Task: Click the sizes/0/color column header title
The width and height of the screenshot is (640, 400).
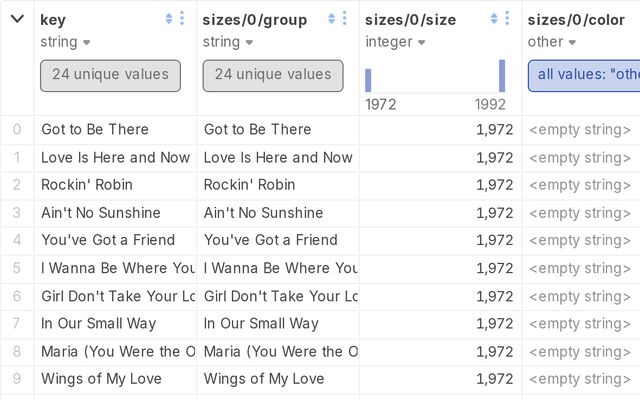Action: [576, 20]
